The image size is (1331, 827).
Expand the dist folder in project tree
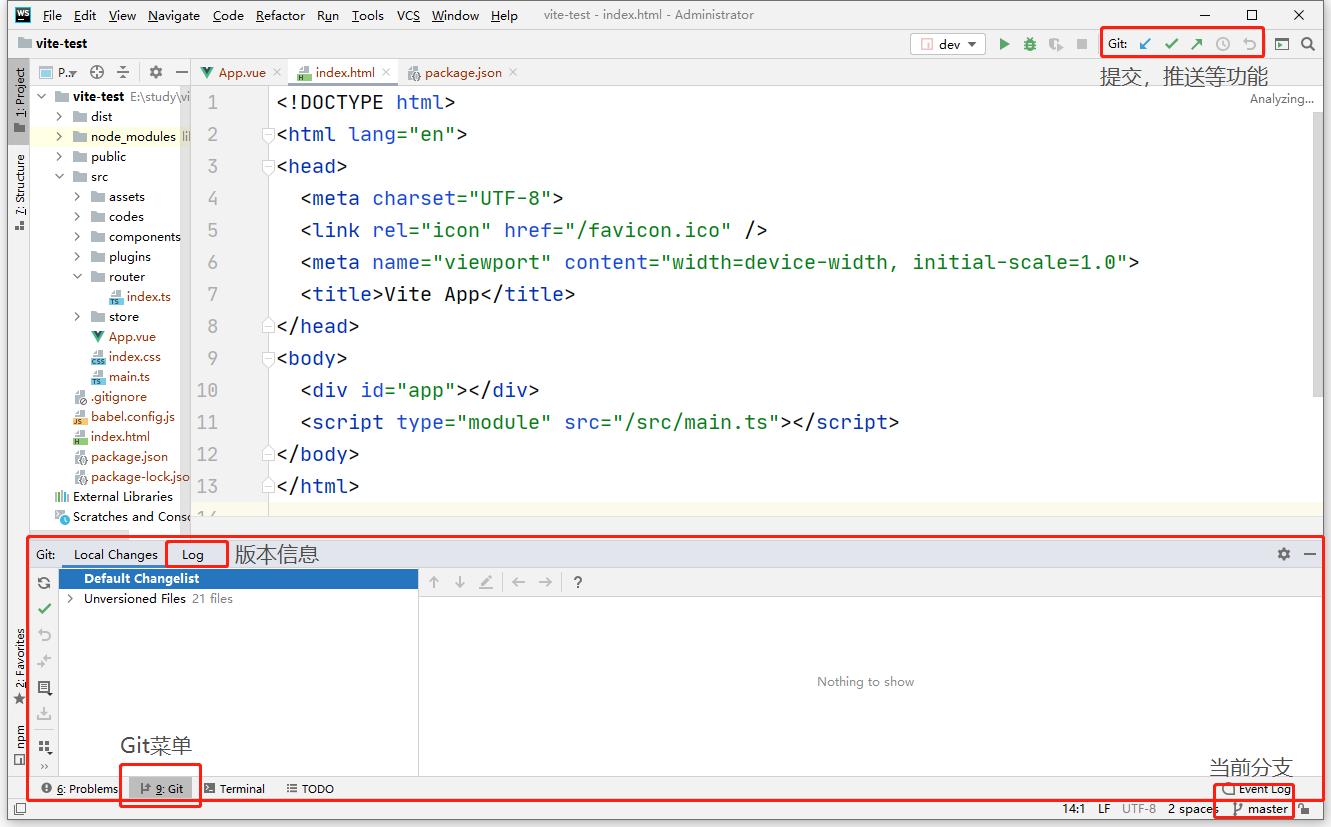(60, 117)
